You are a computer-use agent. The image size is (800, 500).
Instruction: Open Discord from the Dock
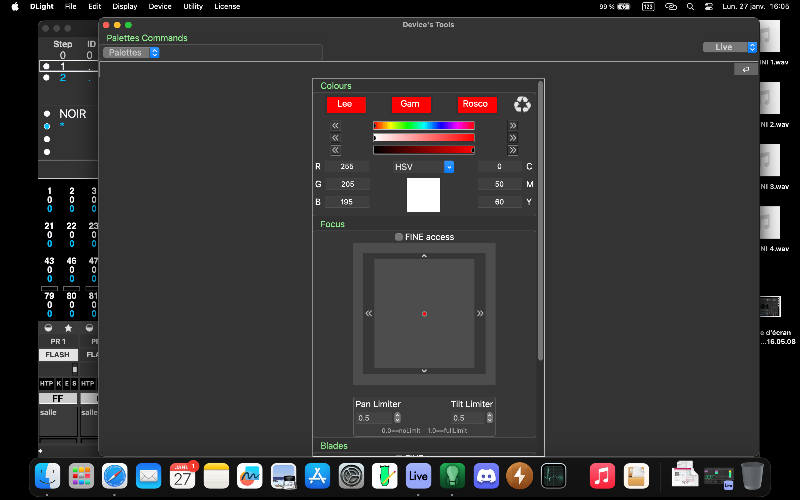pos(486,475)
